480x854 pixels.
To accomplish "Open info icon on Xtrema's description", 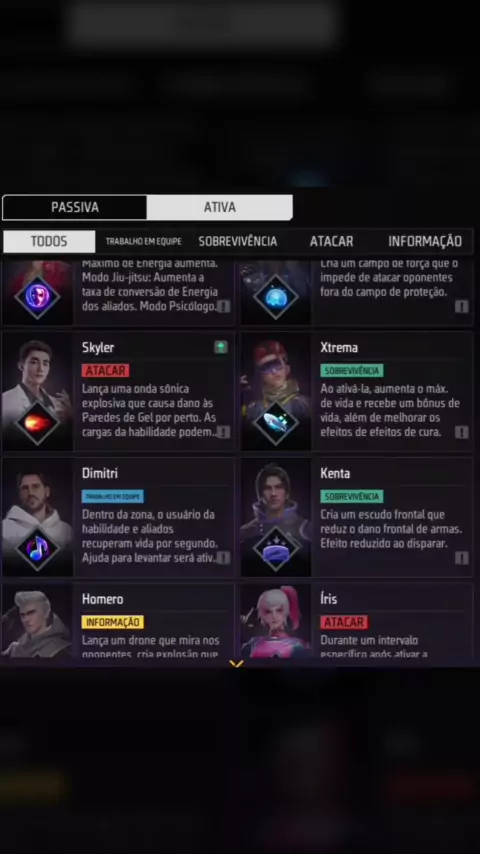I will coord(461,432).
